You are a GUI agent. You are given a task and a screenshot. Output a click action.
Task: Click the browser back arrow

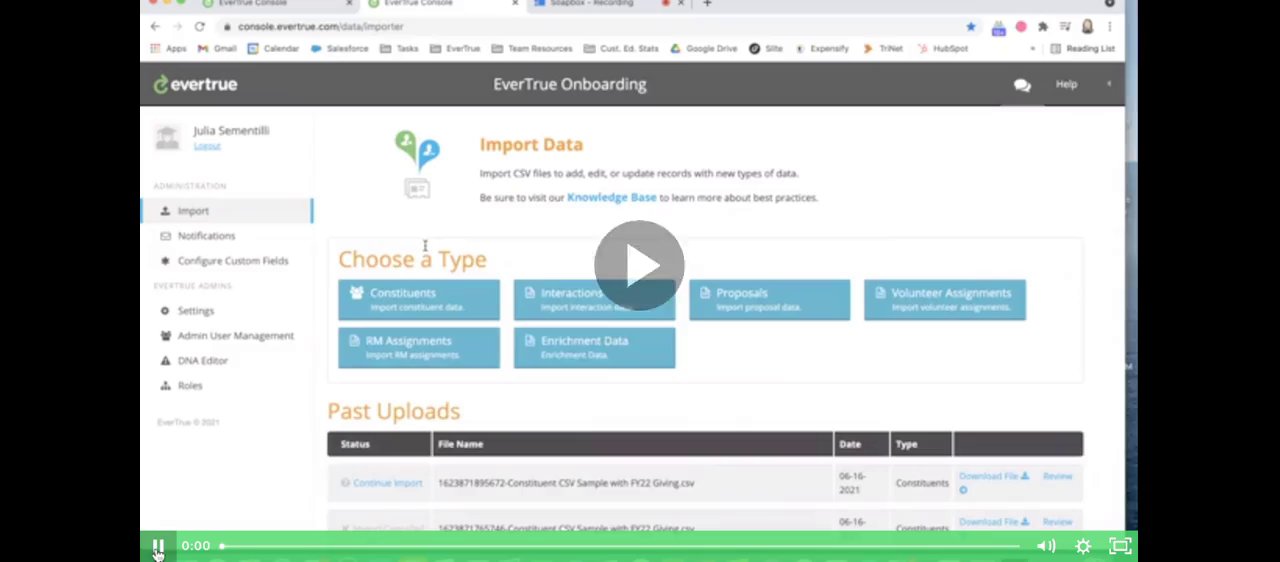point(155,27)
